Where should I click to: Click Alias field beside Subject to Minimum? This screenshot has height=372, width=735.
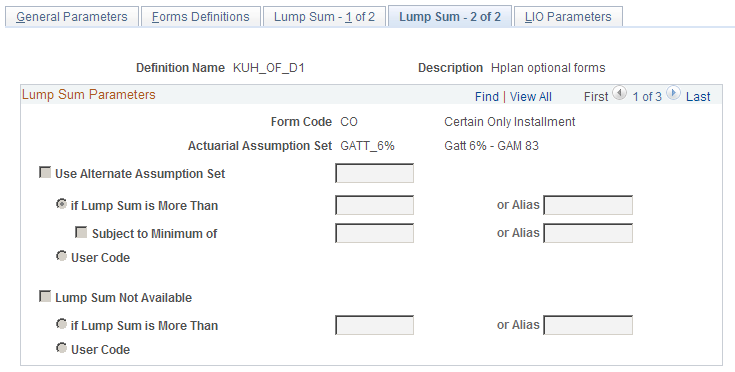click(x=588, y=233)
